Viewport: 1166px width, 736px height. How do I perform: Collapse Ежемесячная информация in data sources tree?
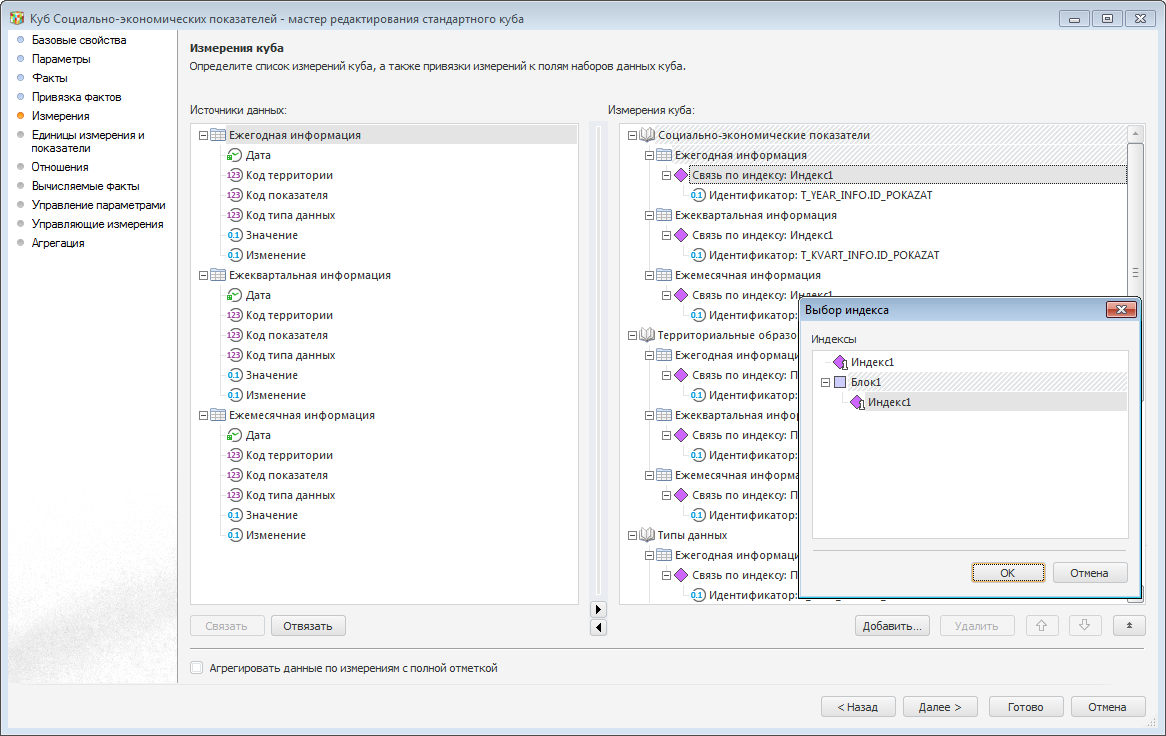tap(203, 415)
